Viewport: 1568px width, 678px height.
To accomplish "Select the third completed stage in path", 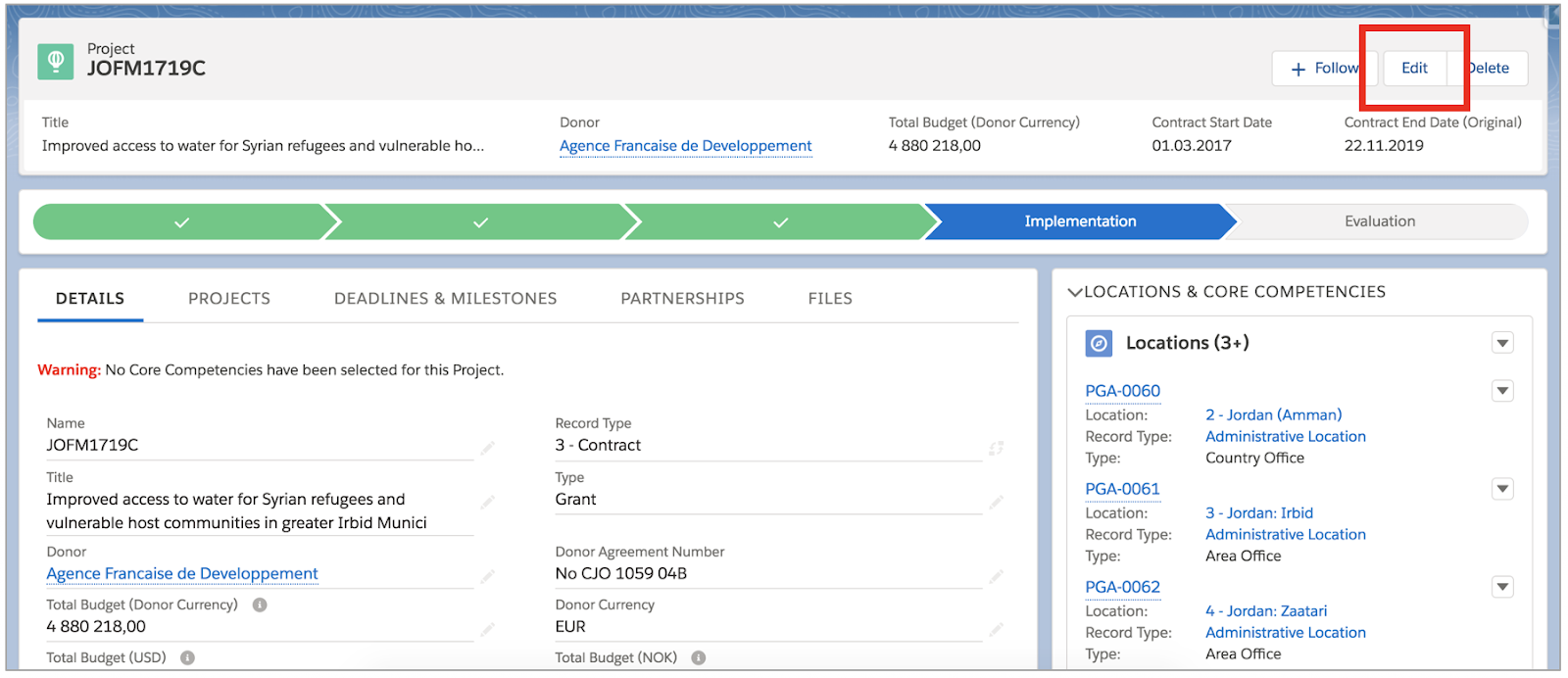I will 780,222.
